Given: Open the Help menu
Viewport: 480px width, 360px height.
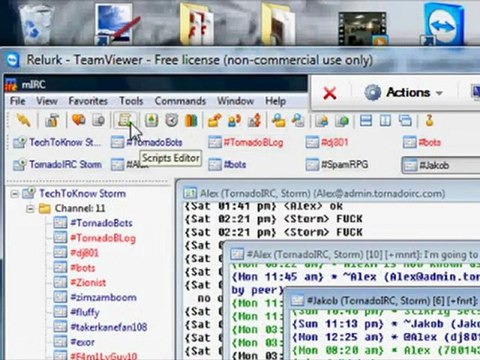Looking at the screenshot, I should coord(275,101).
